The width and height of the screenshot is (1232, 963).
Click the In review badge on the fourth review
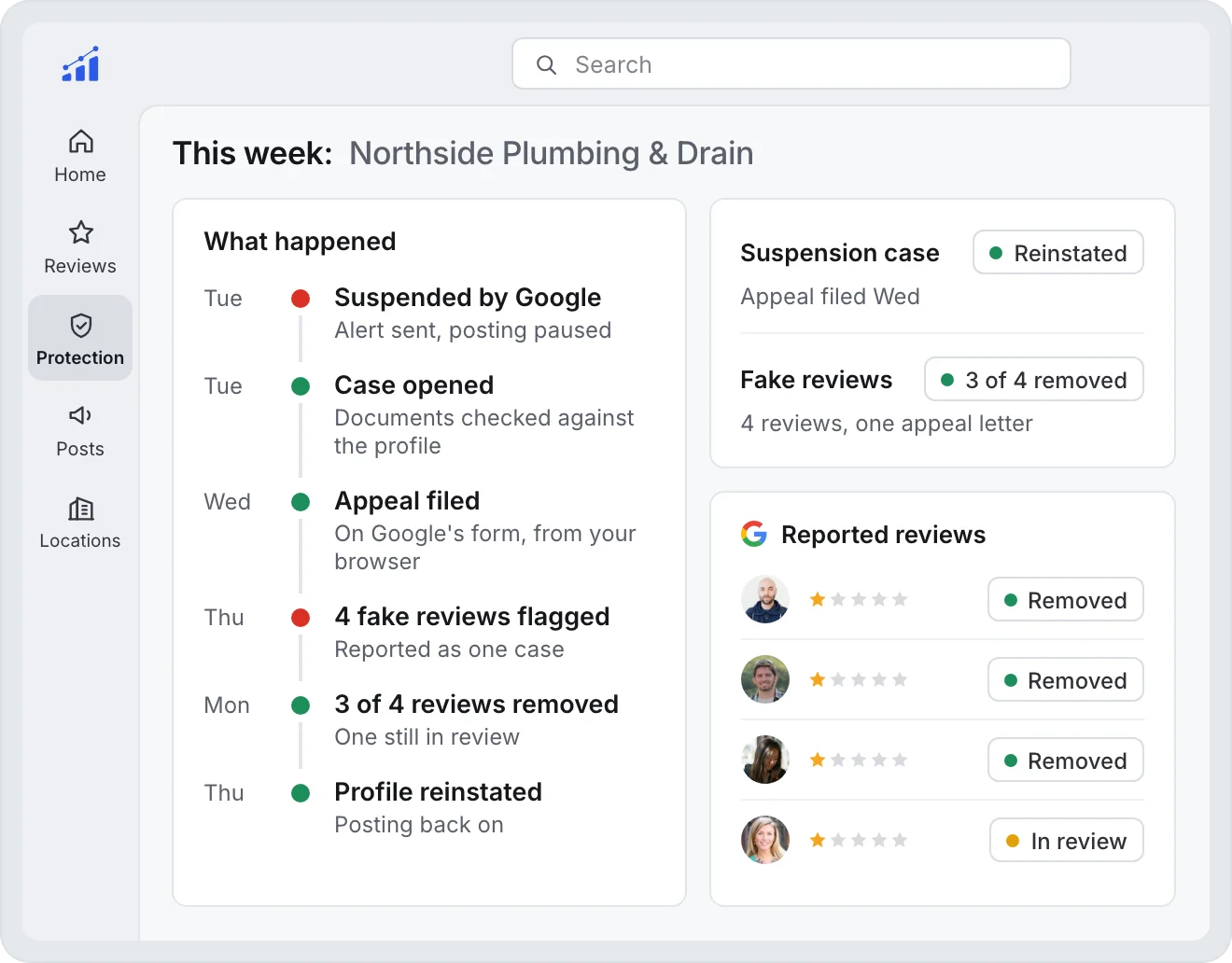tap(1067, 841)
